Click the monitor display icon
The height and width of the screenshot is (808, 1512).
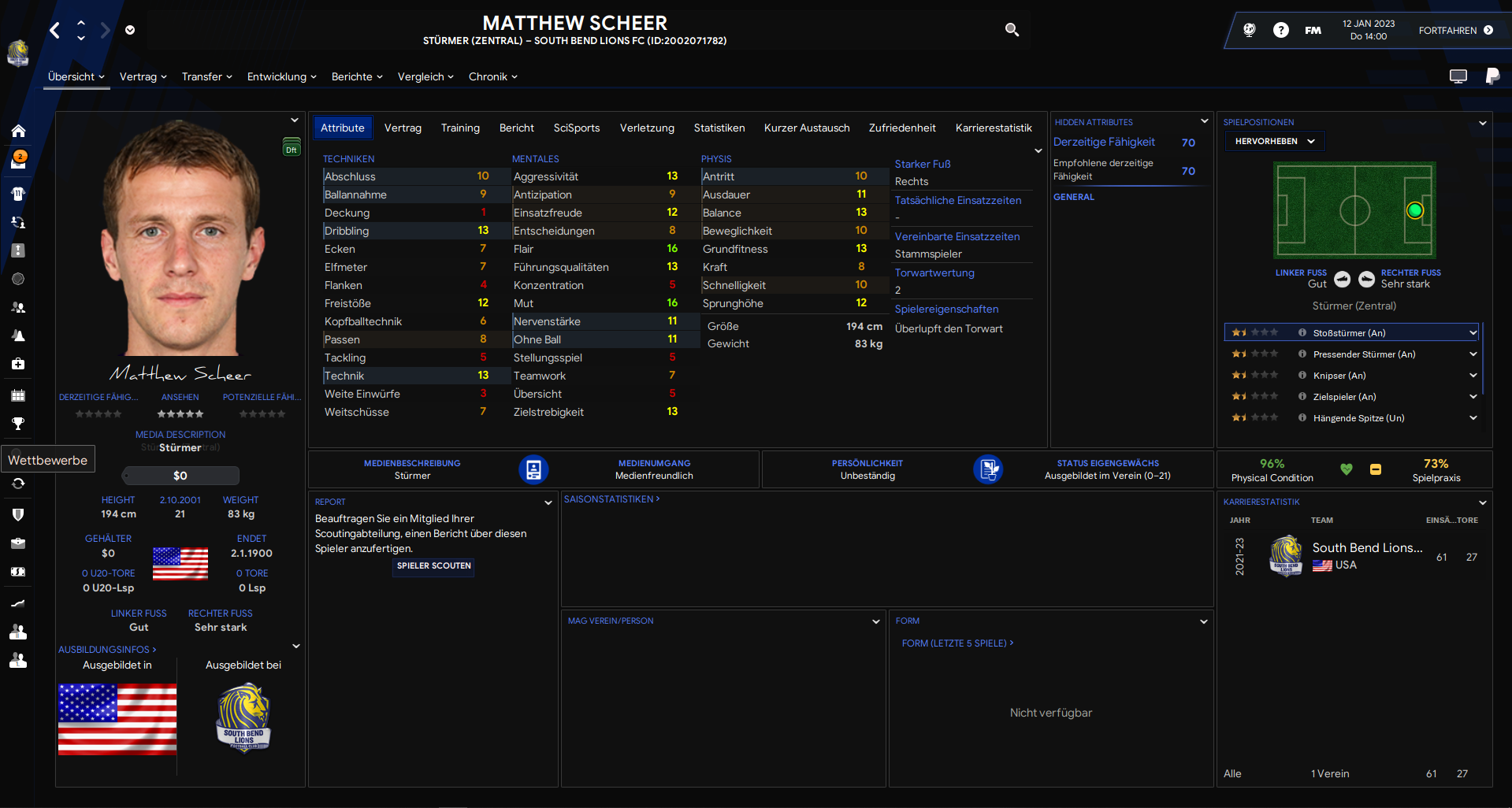pyautogui.click(x=1458, y=76)
